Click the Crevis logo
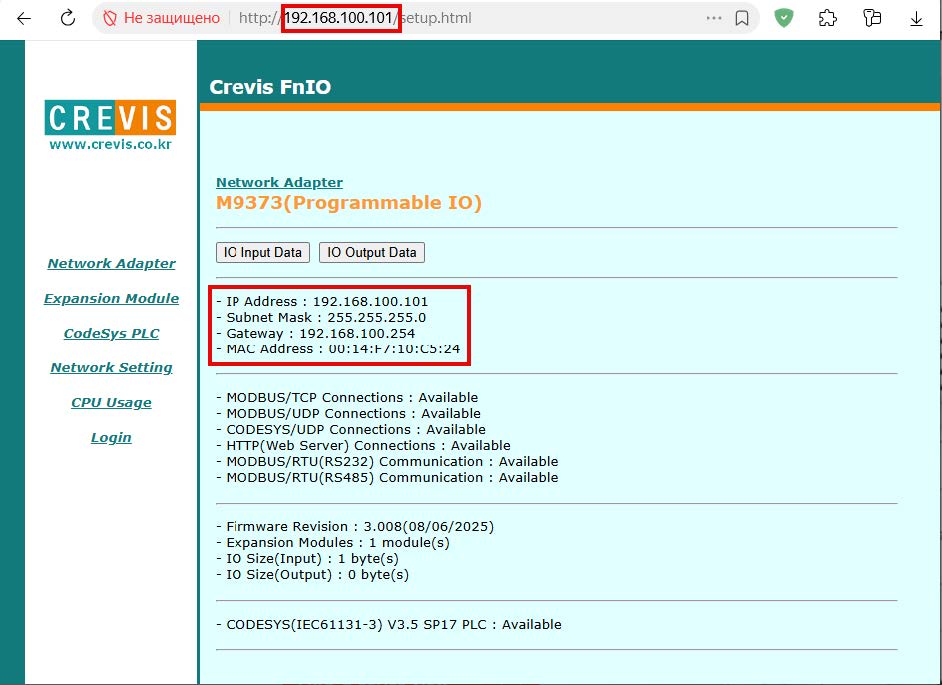 pos(111,118)
